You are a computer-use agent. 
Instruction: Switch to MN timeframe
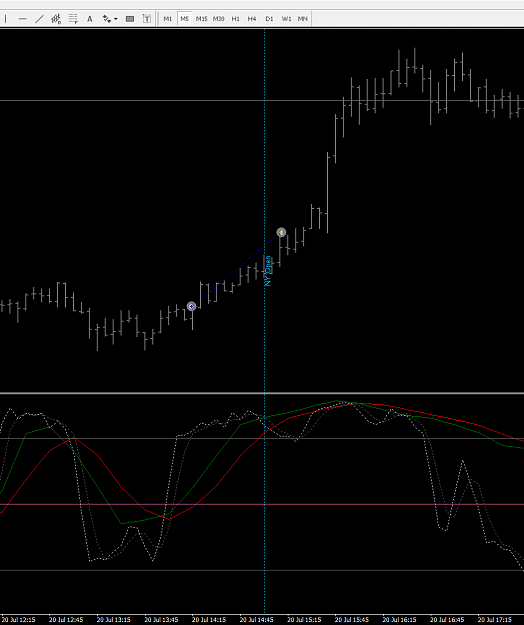coord(302,19)
